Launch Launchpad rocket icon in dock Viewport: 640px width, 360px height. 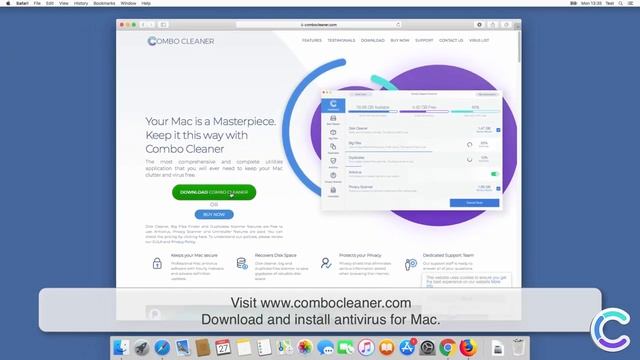[142, 348]
